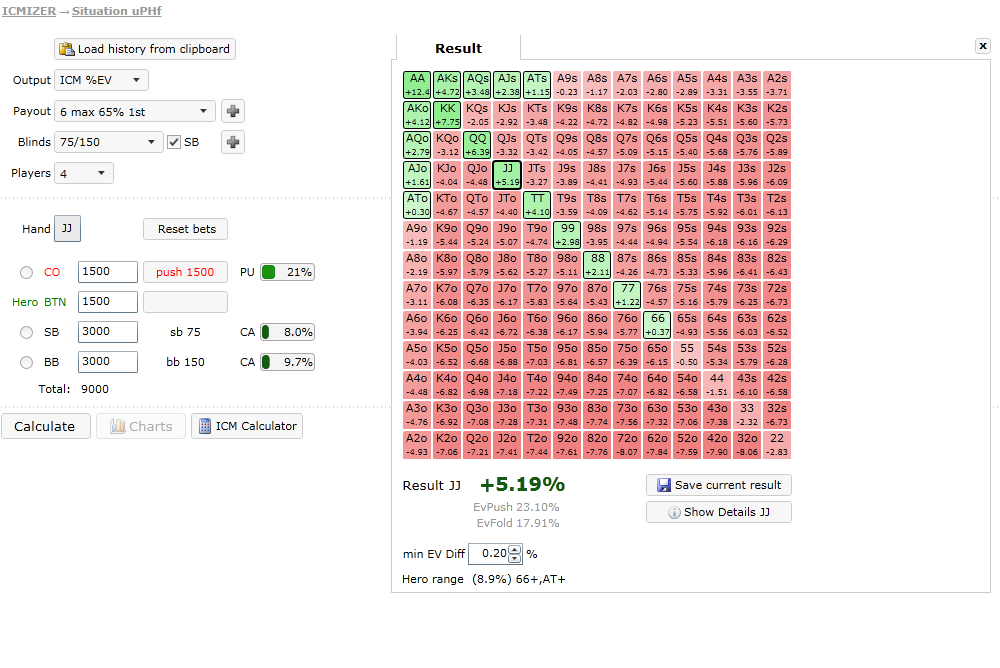Image resolution: width=1000 pixels, height=668 pixels.
Task: Click the Hand JJ selector button
Action: pyautogui.click(x=67, y=229)
